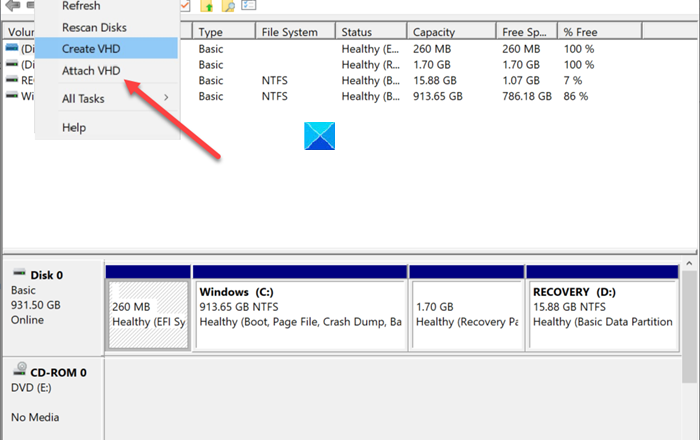Click the CD-ROM 0 disc drive icon
This screenshot has width=700, height=440.
tap(20, 369)
